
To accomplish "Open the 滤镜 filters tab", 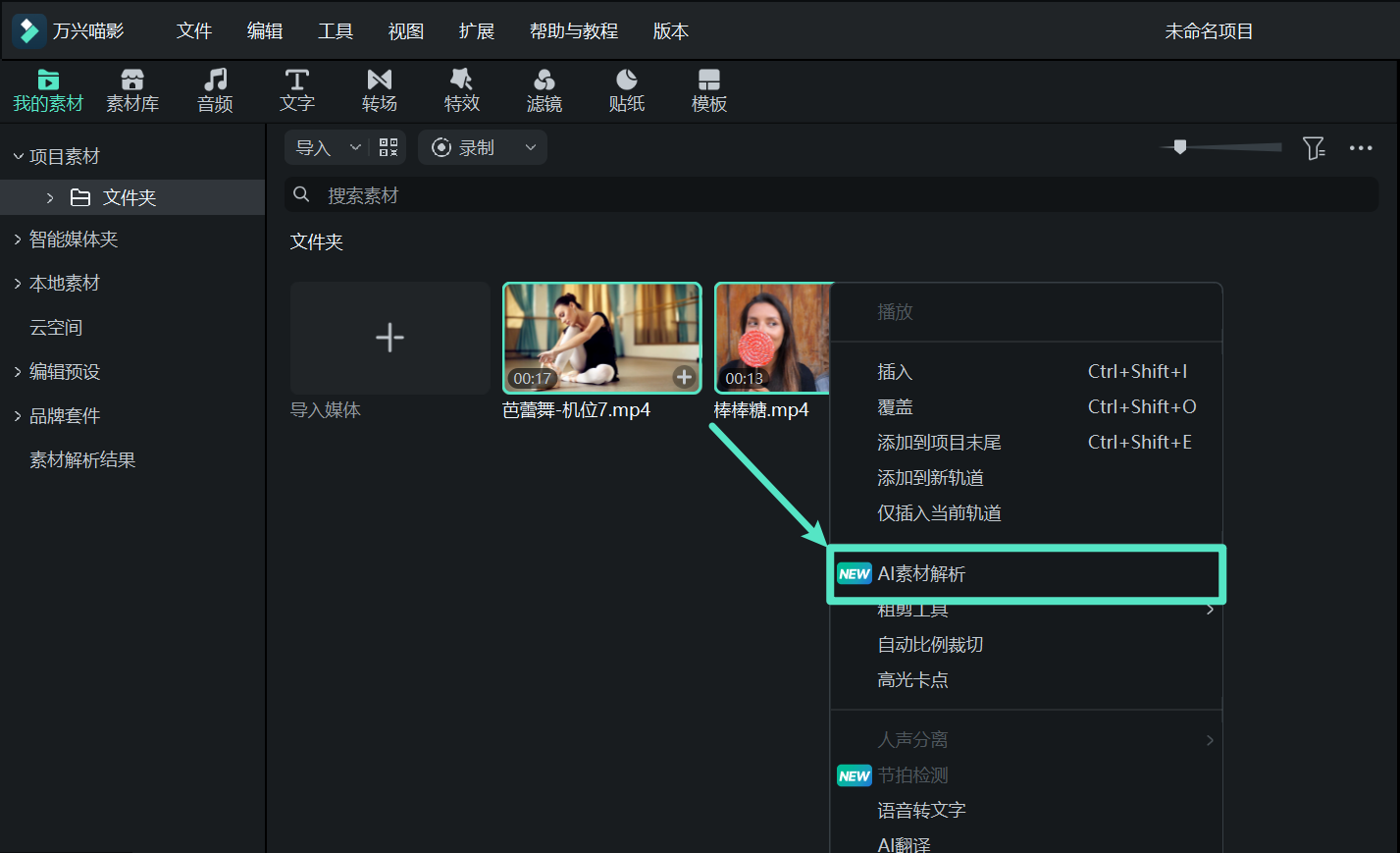I will coord(544,91).
